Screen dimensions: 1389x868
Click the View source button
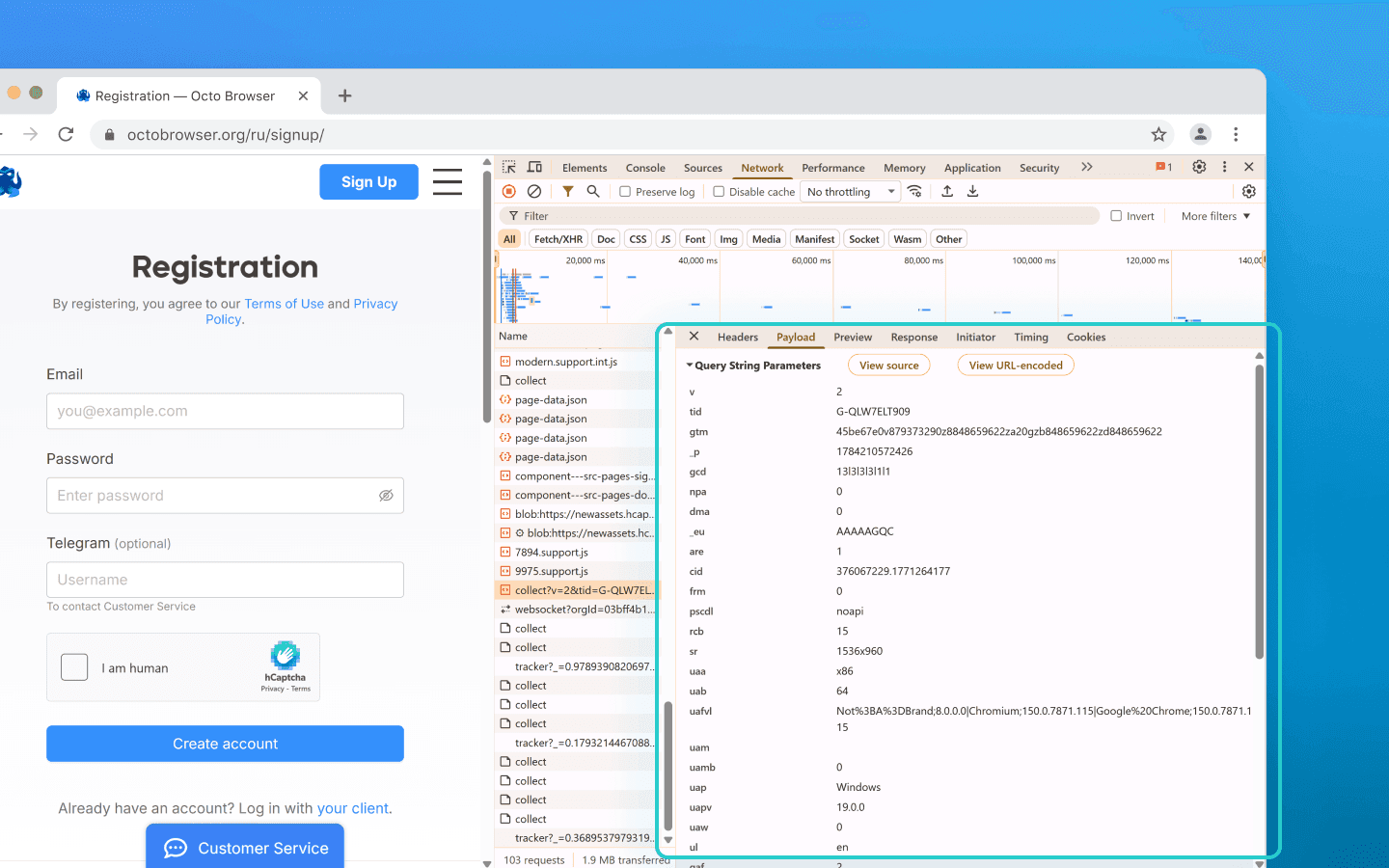point(889,366)
